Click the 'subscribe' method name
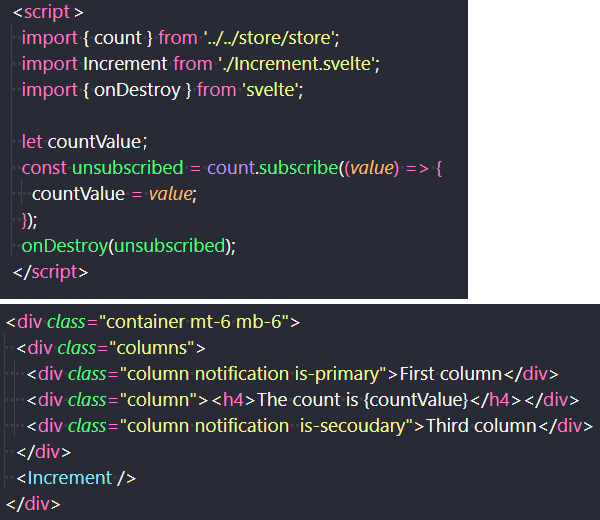Viewport: 600px width, 520px height. [298, 168]
